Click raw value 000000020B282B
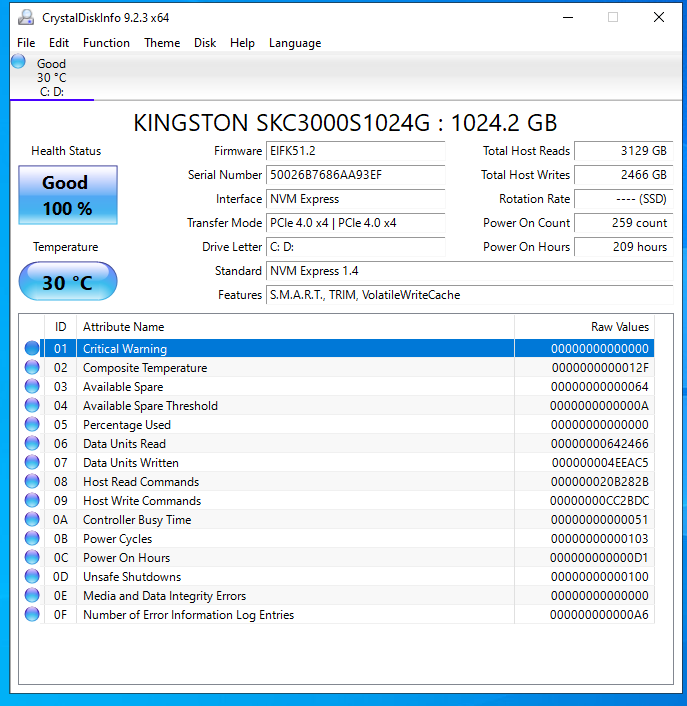Viewport: 687px width, 706px height. pyautogui.click(x=599, y=482)
